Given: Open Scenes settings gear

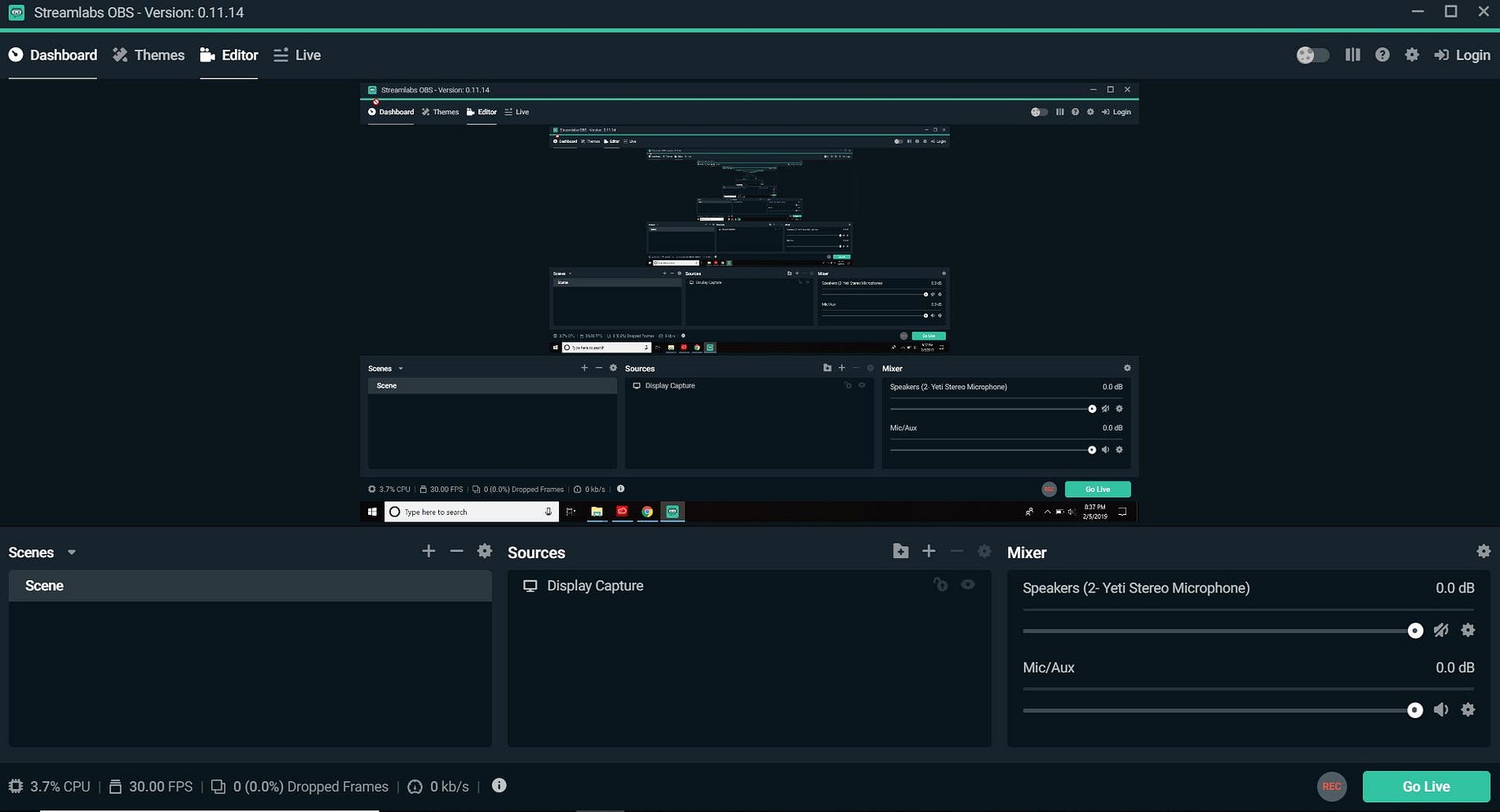Looking at the screenshot, I should coord(484,551).
